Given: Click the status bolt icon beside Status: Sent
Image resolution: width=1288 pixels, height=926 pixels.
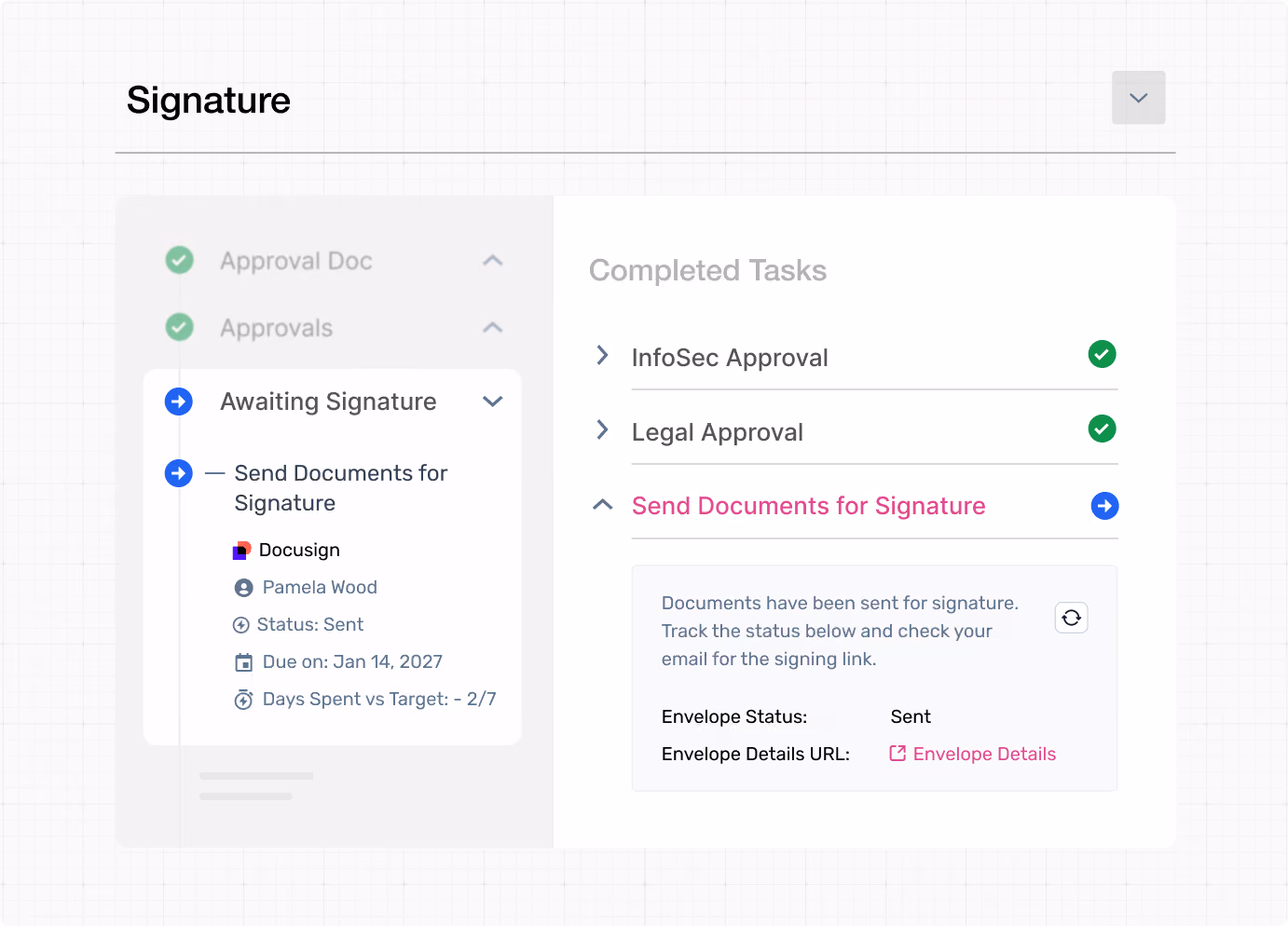Looking at the screenshot, I should tap(240, 625).
